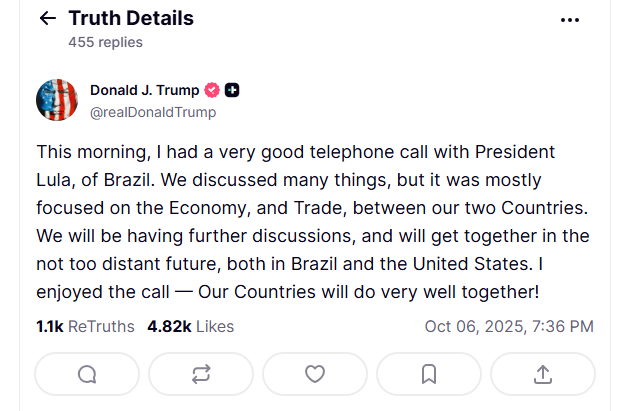
Task: Like the post with the heart button
Action: click(315, 374)
